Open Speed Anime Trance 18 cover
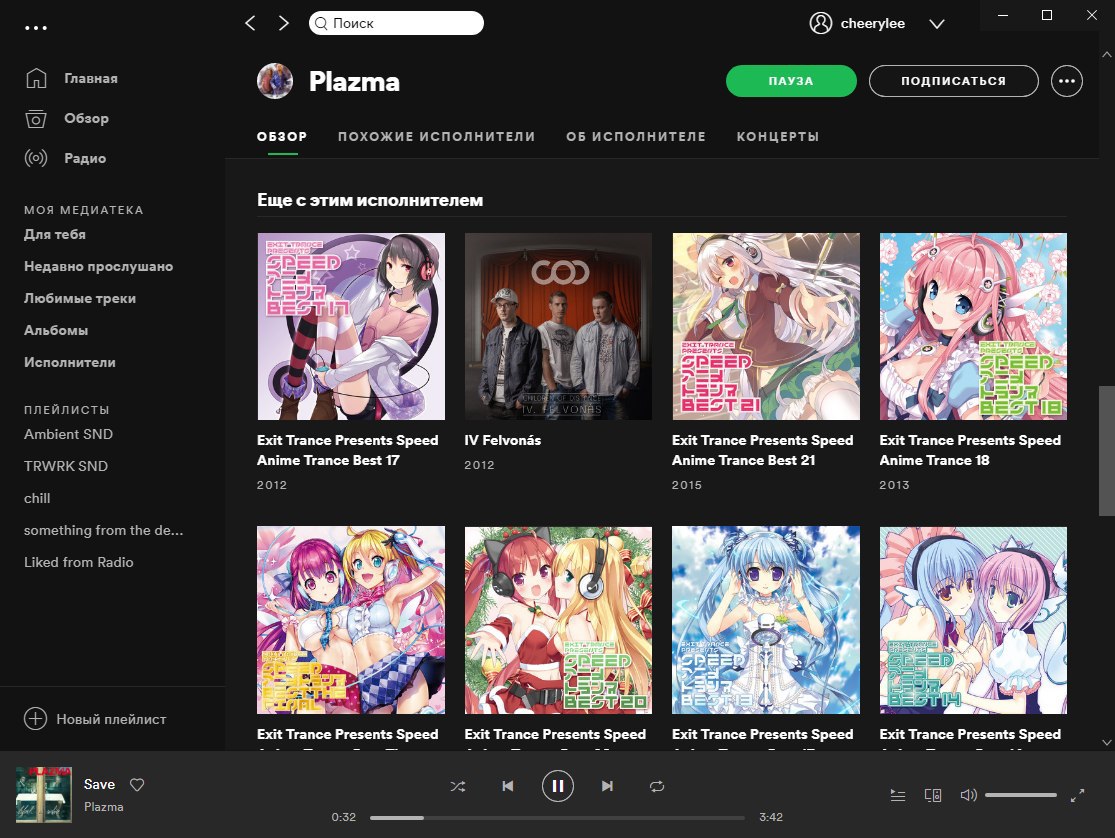The width and height of the screenshot is (1115, 838). [x=973, y=327]
